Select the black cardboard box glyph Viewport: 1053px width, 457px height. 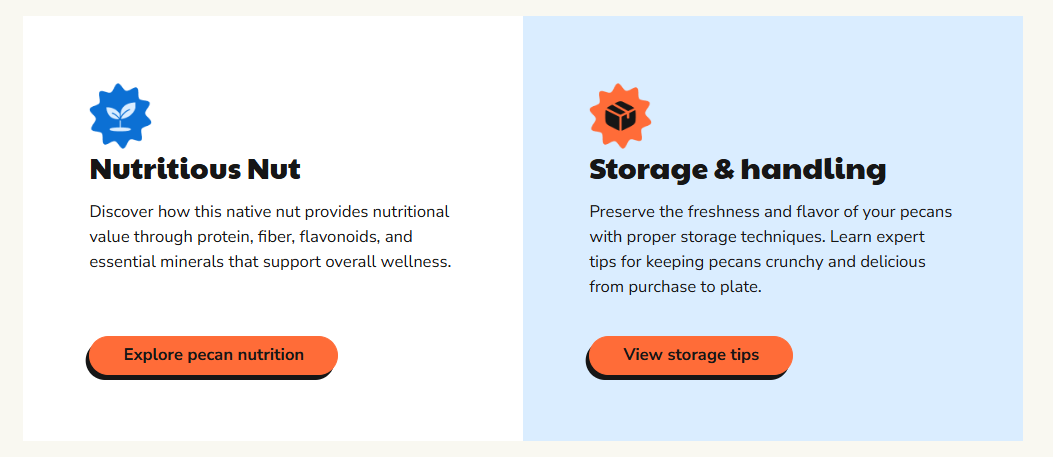click(x=620, y=116)
